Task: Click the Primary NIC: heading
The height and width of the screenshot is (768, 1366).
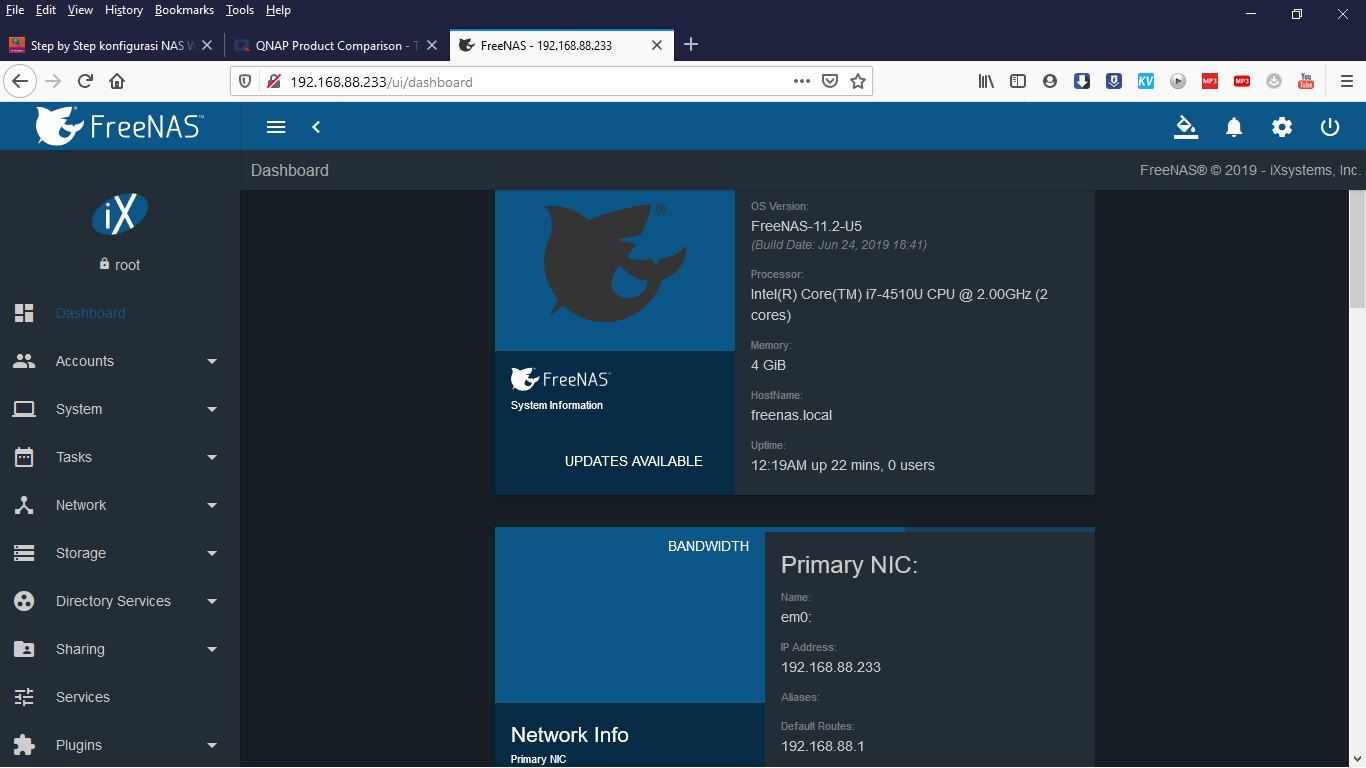Action: (849, 565)
